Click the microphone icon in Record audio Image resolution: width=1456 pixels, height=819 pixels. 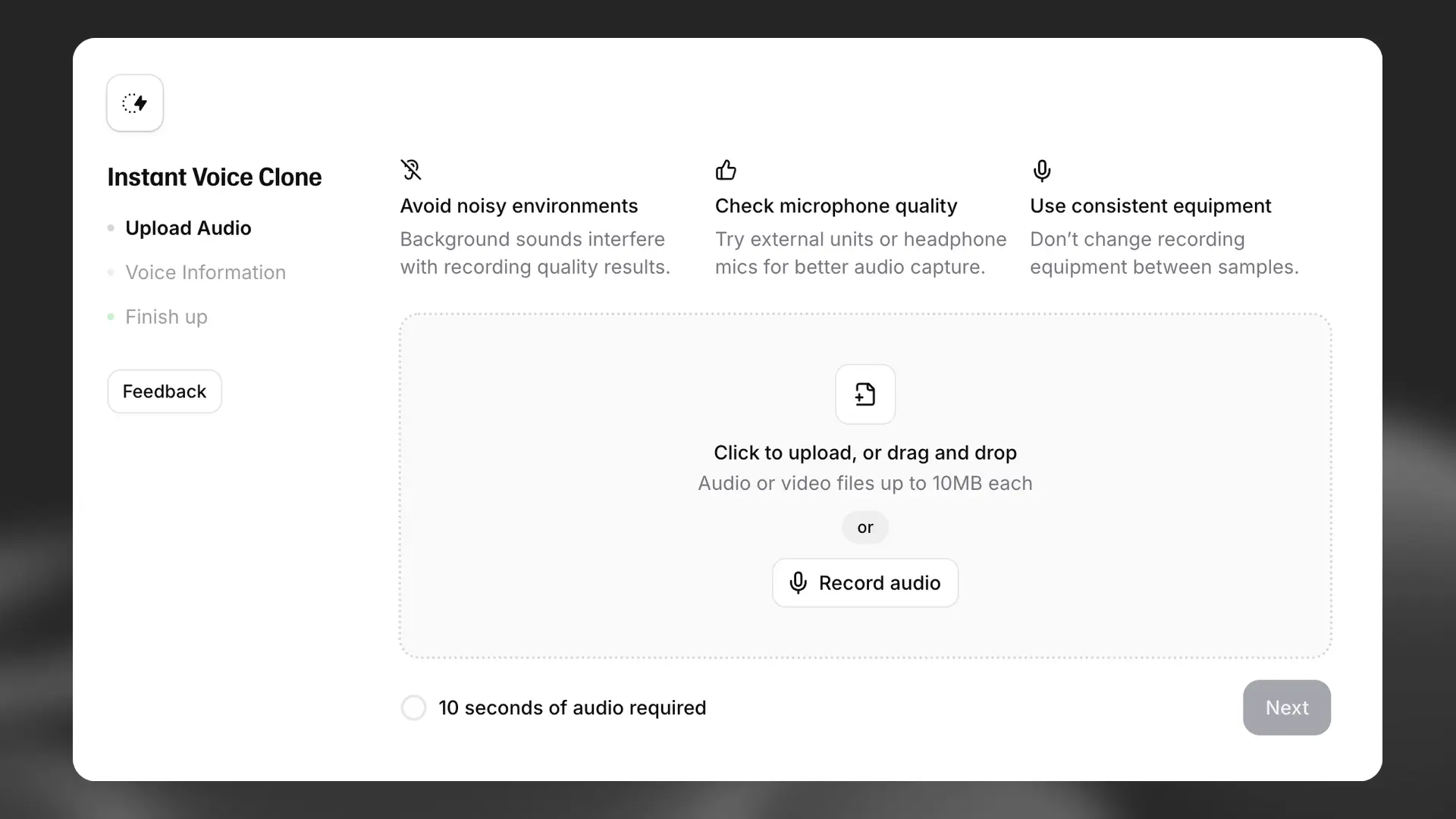point(798,583)
